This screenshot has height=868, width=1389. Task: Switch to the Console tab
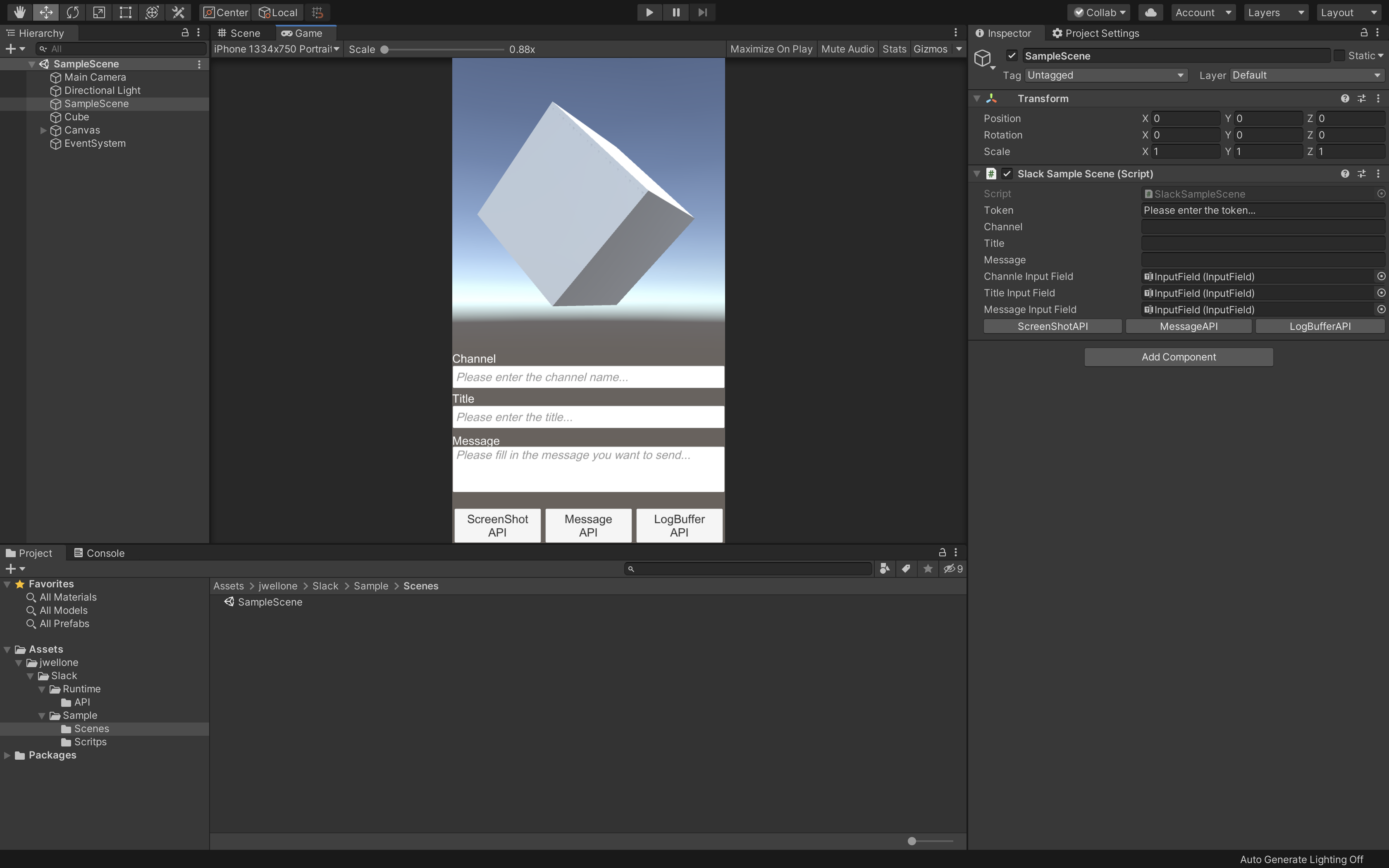point(99,553)
